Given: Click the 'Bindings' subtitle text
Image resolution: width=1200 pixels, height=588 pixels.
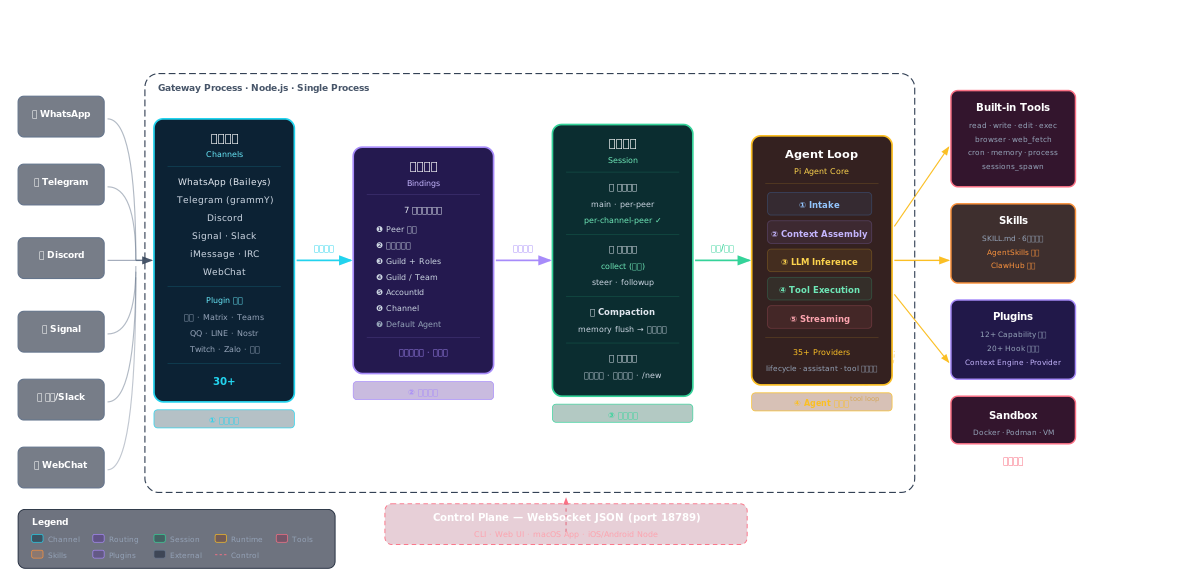Looking at the screenshot, I should tap(423, 183).
